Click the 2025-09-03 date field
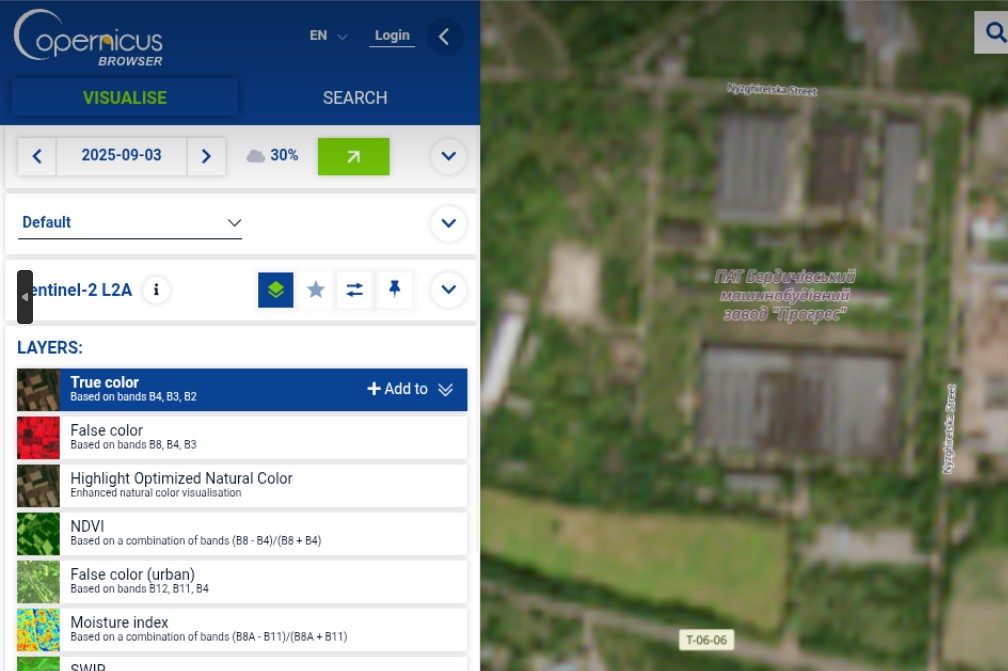Viewport: 1008px width, 671px height. (121, 156)
